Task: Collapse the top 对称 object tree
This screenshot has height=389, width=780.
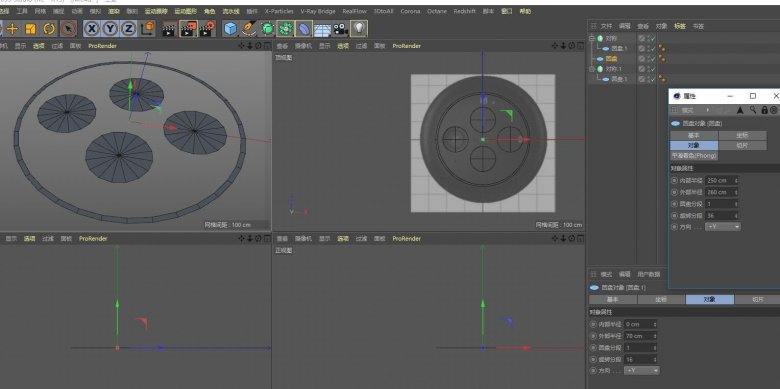Action: click(x=592, y=38)
